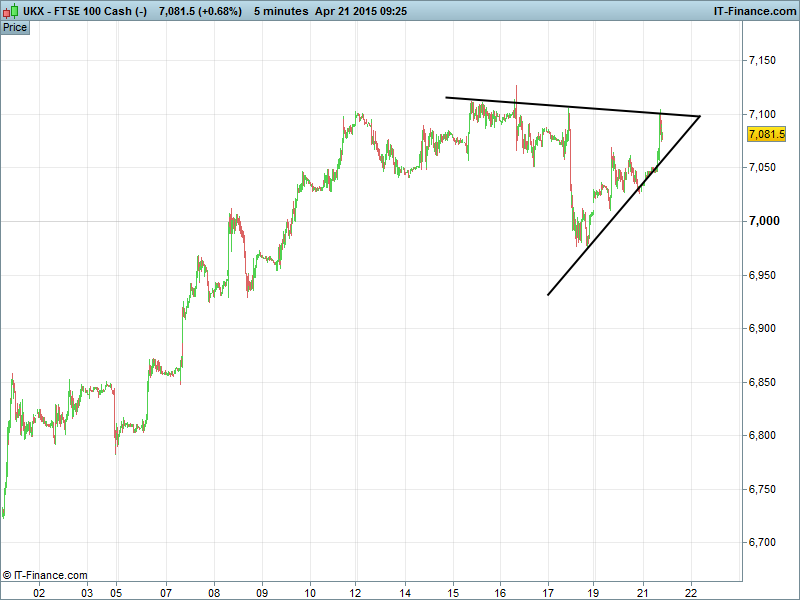The width and height of the screenshot is (800, 600).
Task: Select the upper descending resistance trendline
Action: (570, 106)
